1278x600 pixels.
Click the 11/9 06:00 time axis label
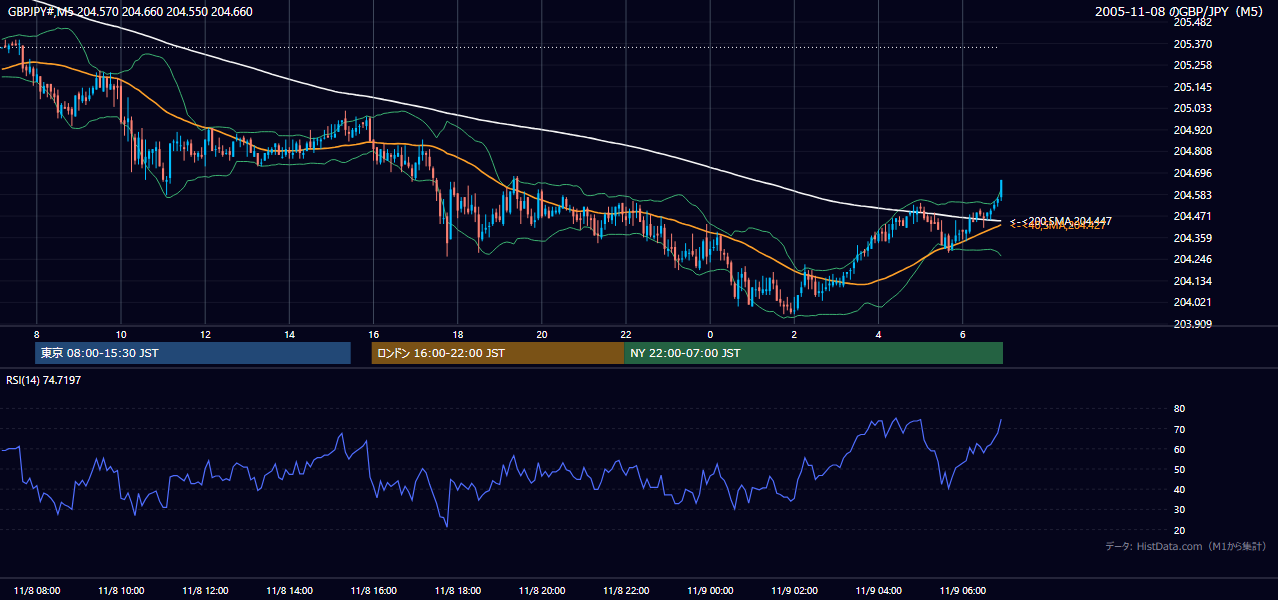962,590
